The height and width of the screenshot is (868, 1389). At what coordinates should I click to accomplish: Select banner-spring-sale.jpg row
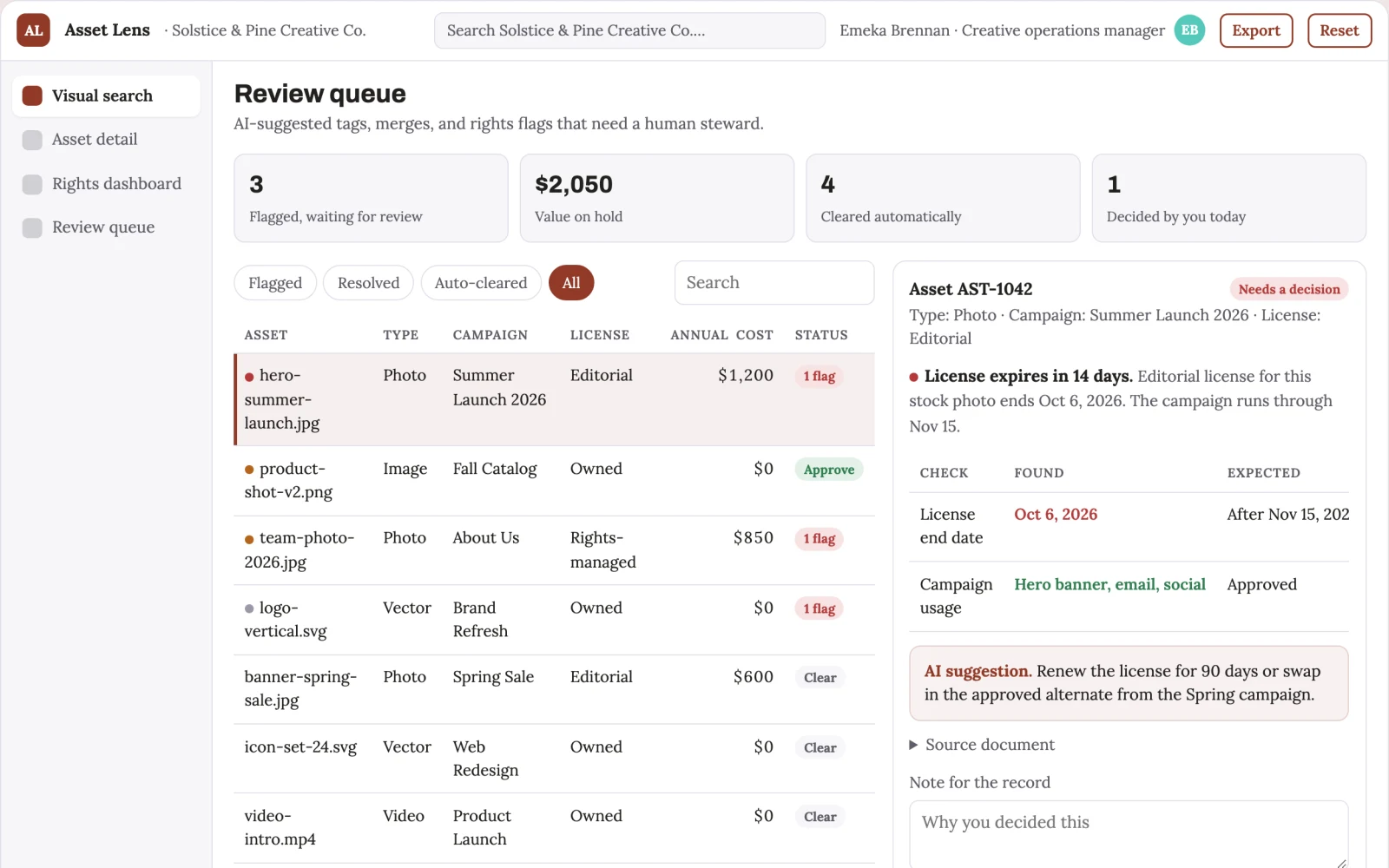point(555,689)
